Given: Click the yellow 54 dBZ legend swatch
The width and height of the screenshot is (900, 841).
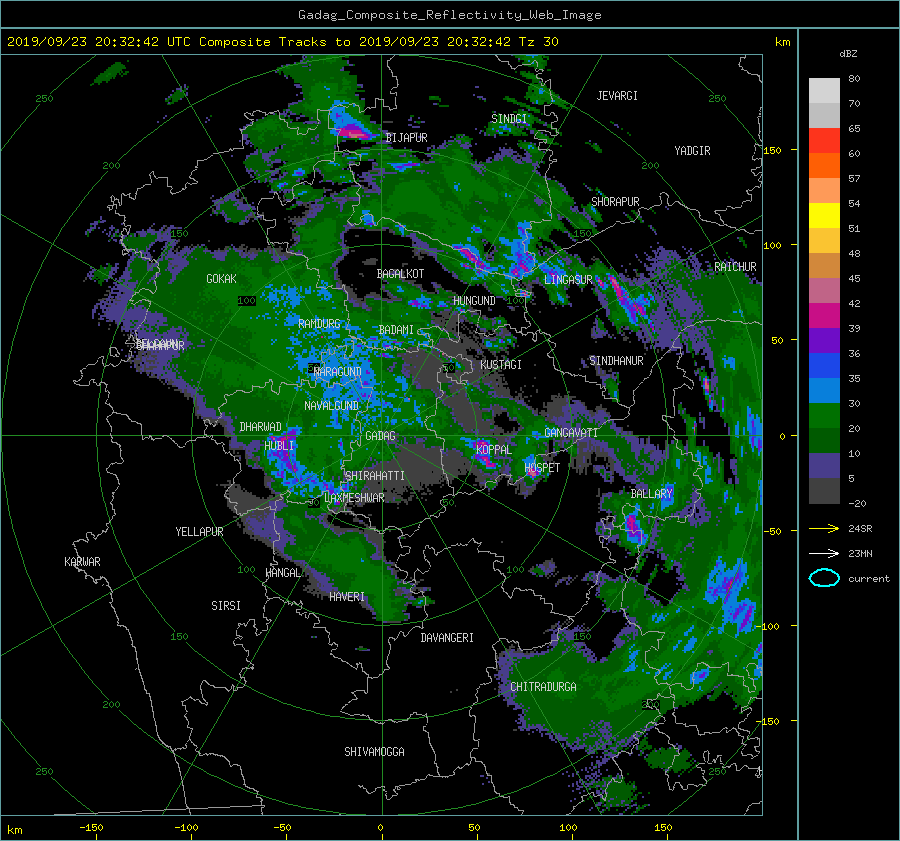Looking at the screenshot, I should tap(824, 216).
